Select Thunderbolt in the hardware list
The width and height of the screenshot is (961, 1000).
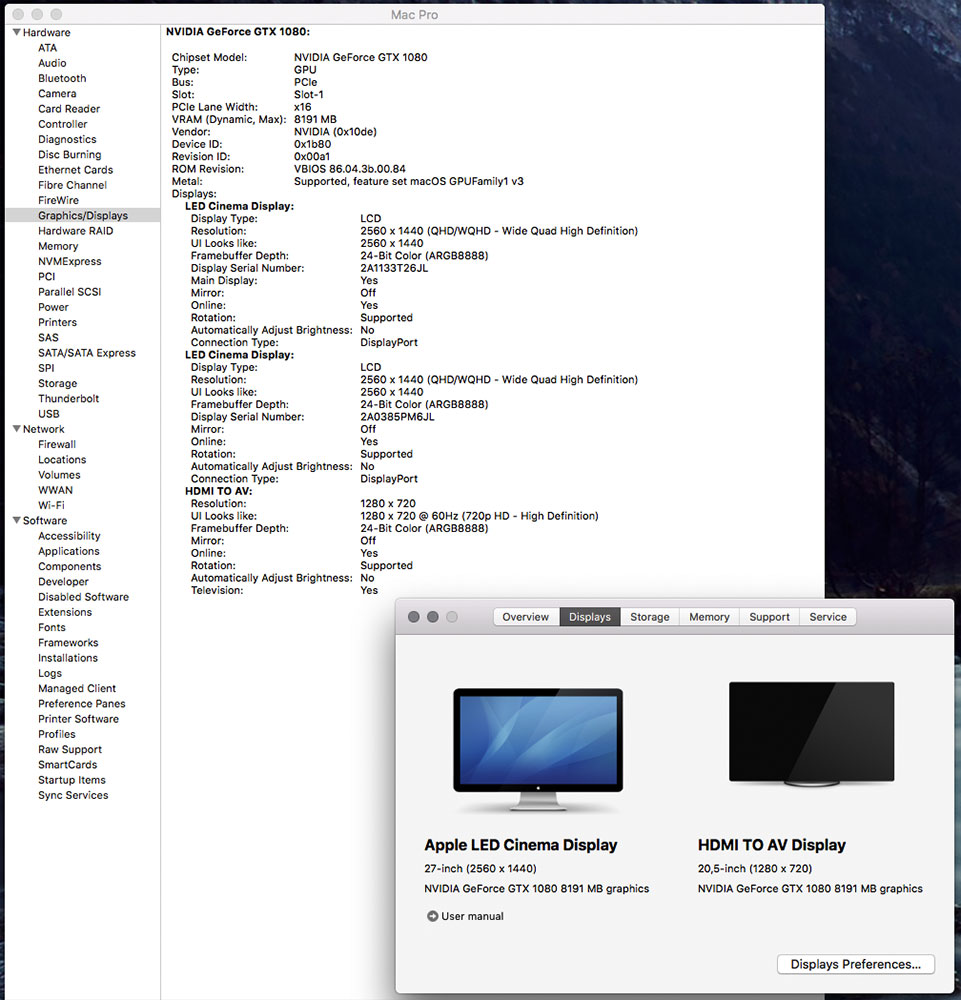pyautogui.click(x=68, y=398)
